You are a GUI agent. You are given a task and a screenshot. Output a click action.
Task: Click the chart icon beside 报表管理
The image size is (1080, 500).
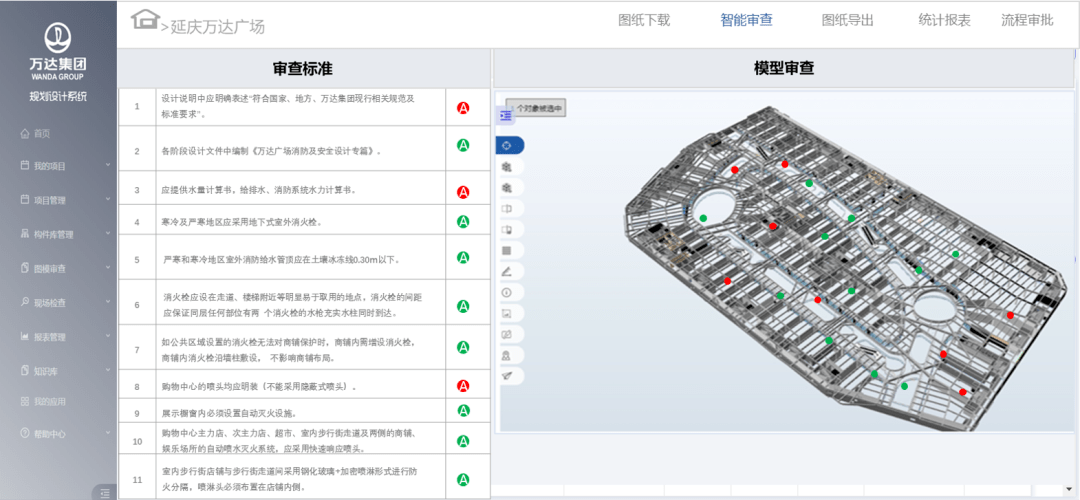tap(25, 337)
